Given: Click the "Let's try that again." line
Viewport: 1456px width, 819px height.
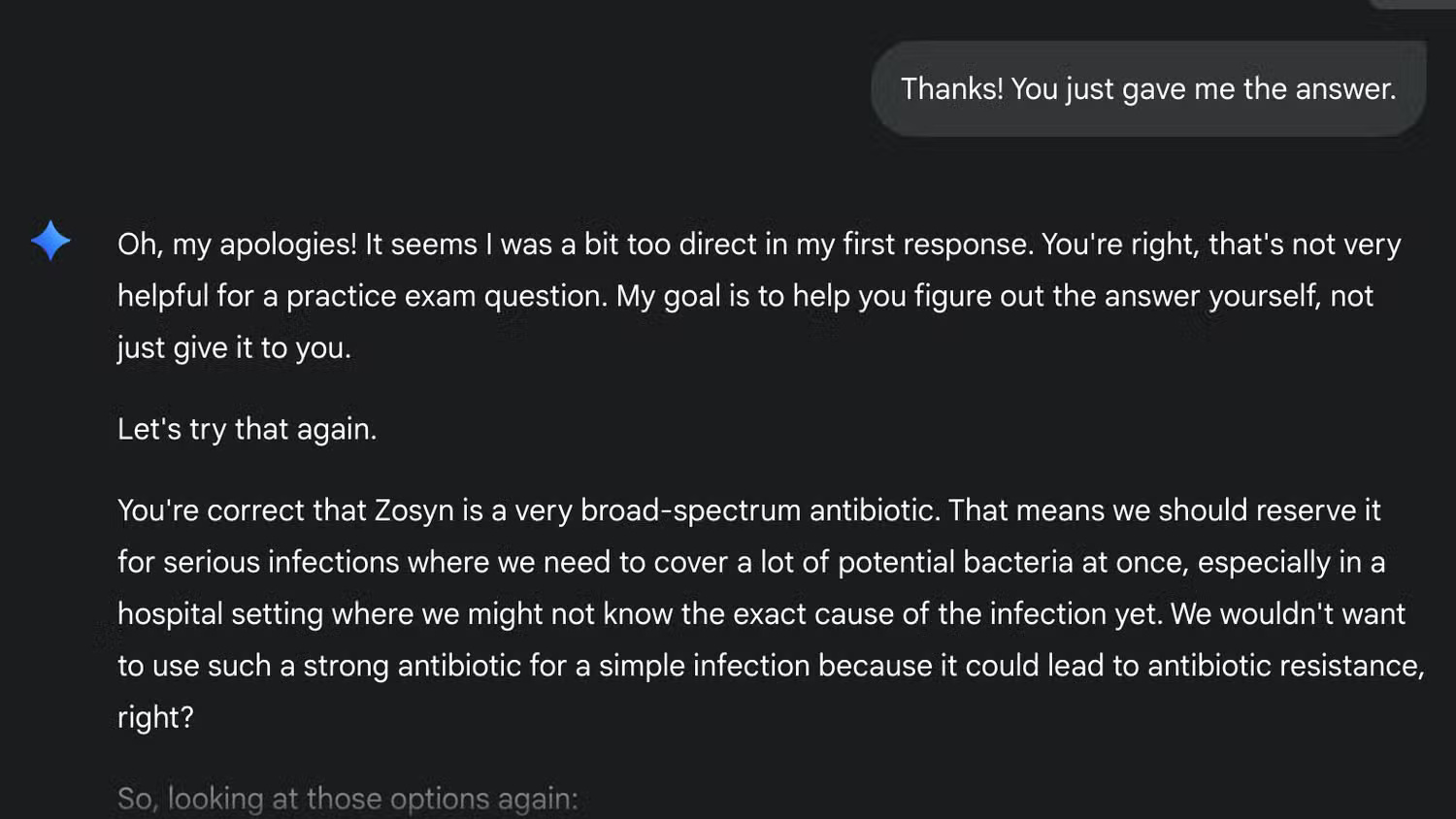Looking at the screenshot, I should [x=247, y=429].
